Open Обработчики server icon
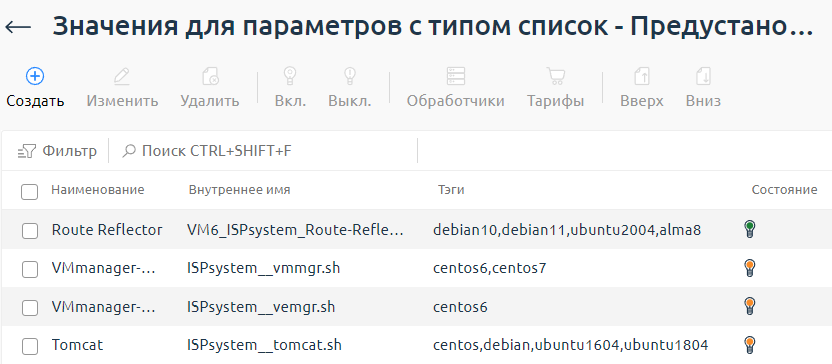Image resolution: width=832 pixels, height=364 pixels. [456, 76]
